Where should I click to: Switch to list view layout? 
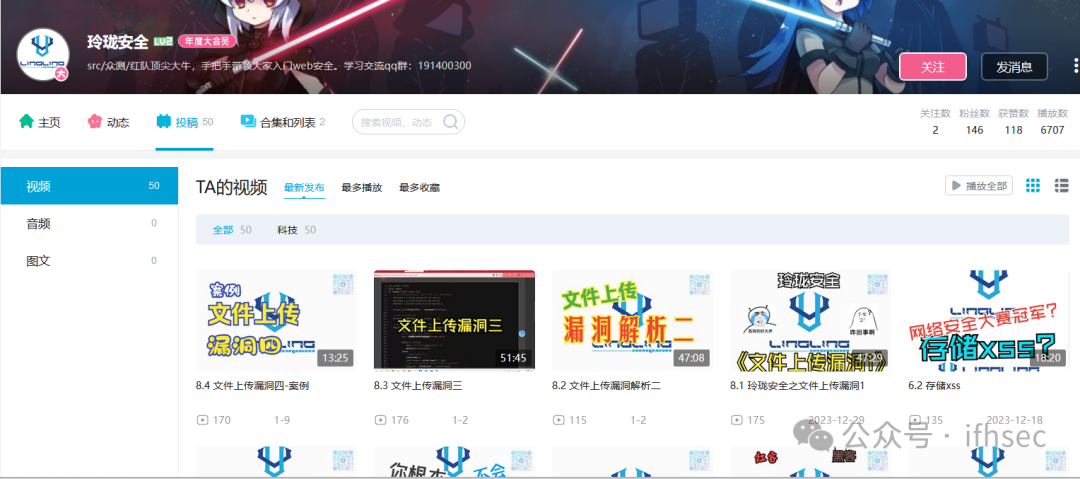(x=1061, y=185)
